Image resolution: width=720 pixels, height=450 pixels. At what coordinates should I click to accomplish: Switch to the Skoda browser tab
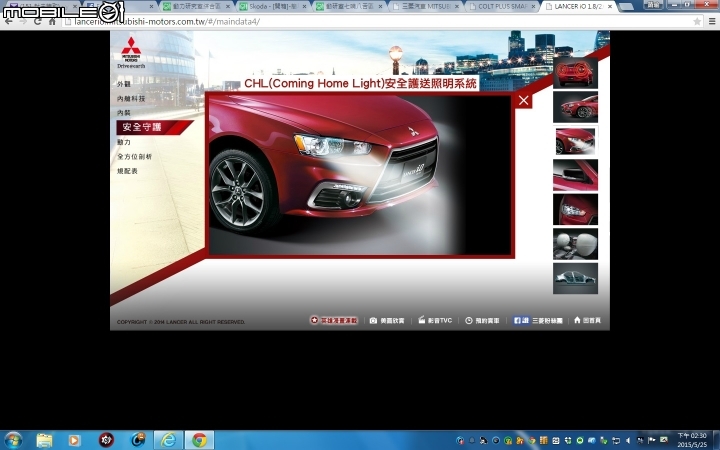(x=273, y=6)
